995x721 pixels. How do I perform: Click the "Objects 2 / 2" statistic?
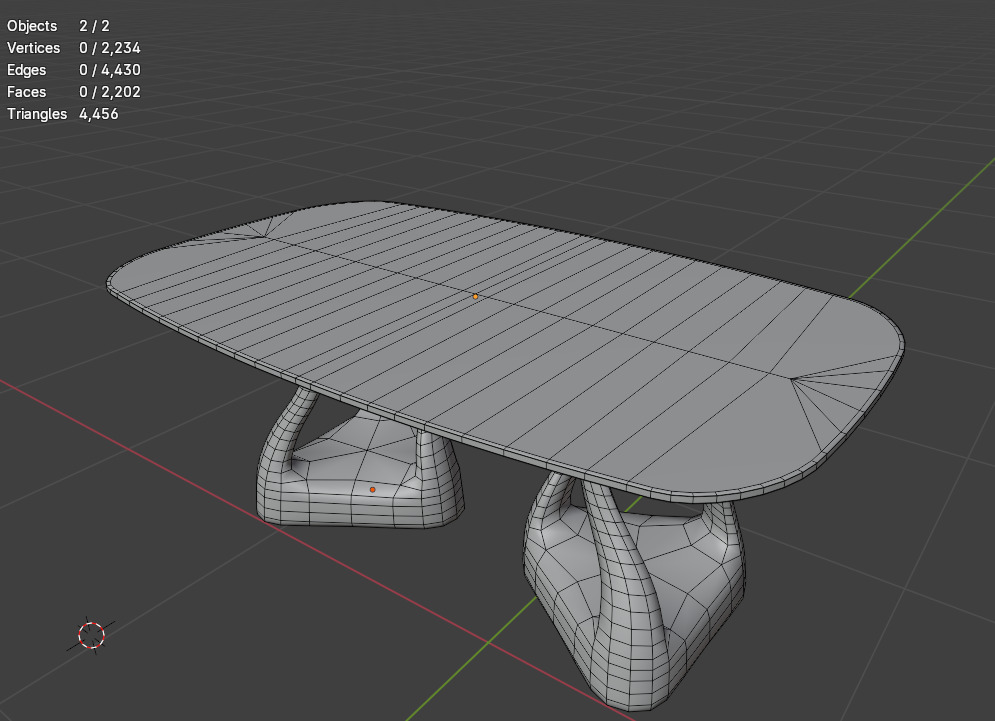click(58, 26)
